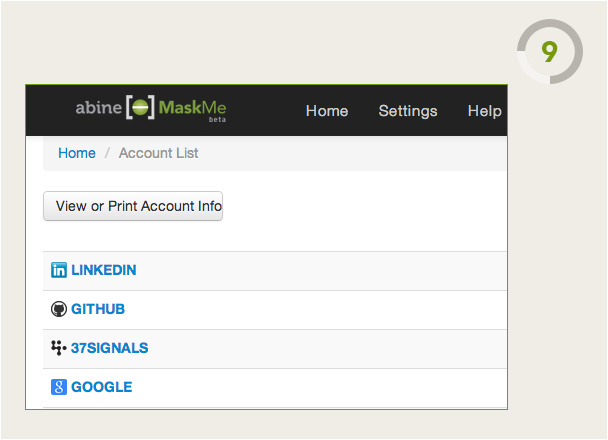The height and width of the screenshot is (440, 608).
Task: Click the LinkedIn logo icon
Action: click(59, 270)
